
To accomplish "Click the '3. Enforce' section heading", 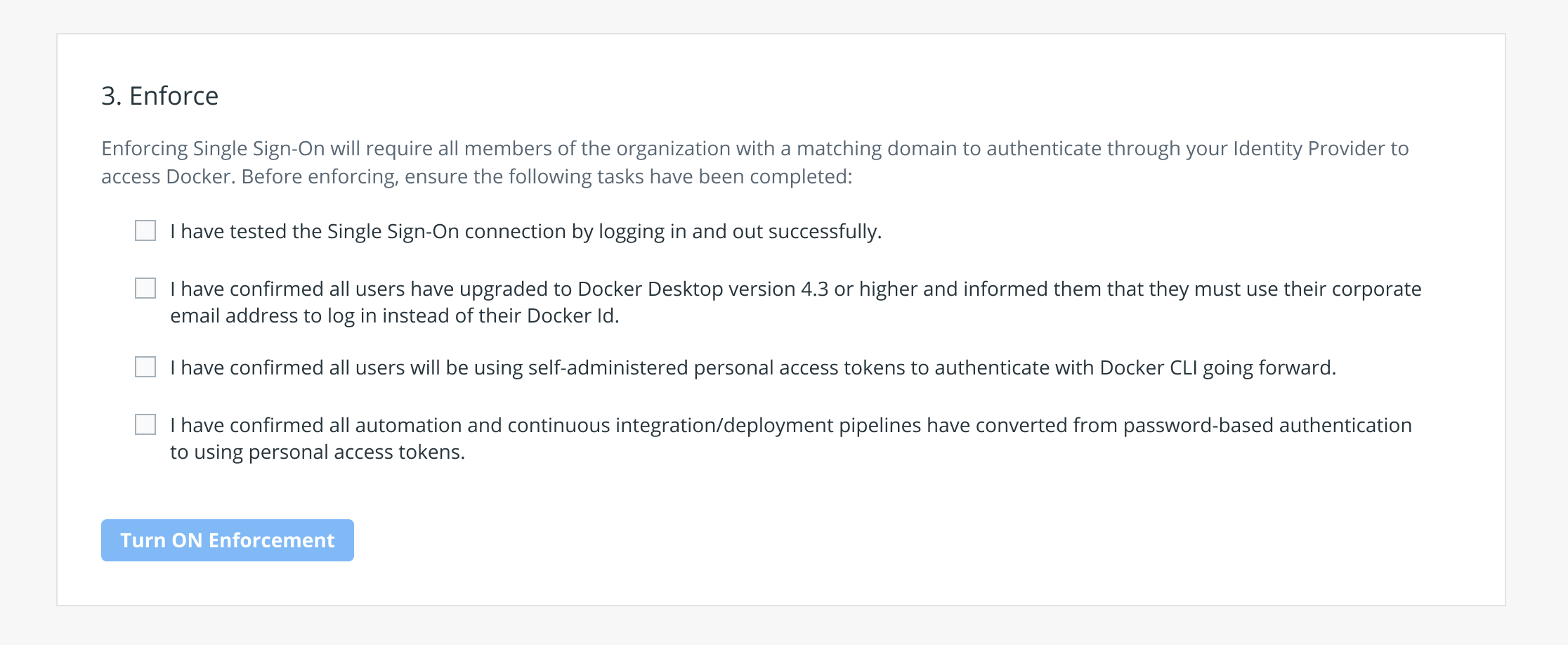I will [x=159, y=96].
